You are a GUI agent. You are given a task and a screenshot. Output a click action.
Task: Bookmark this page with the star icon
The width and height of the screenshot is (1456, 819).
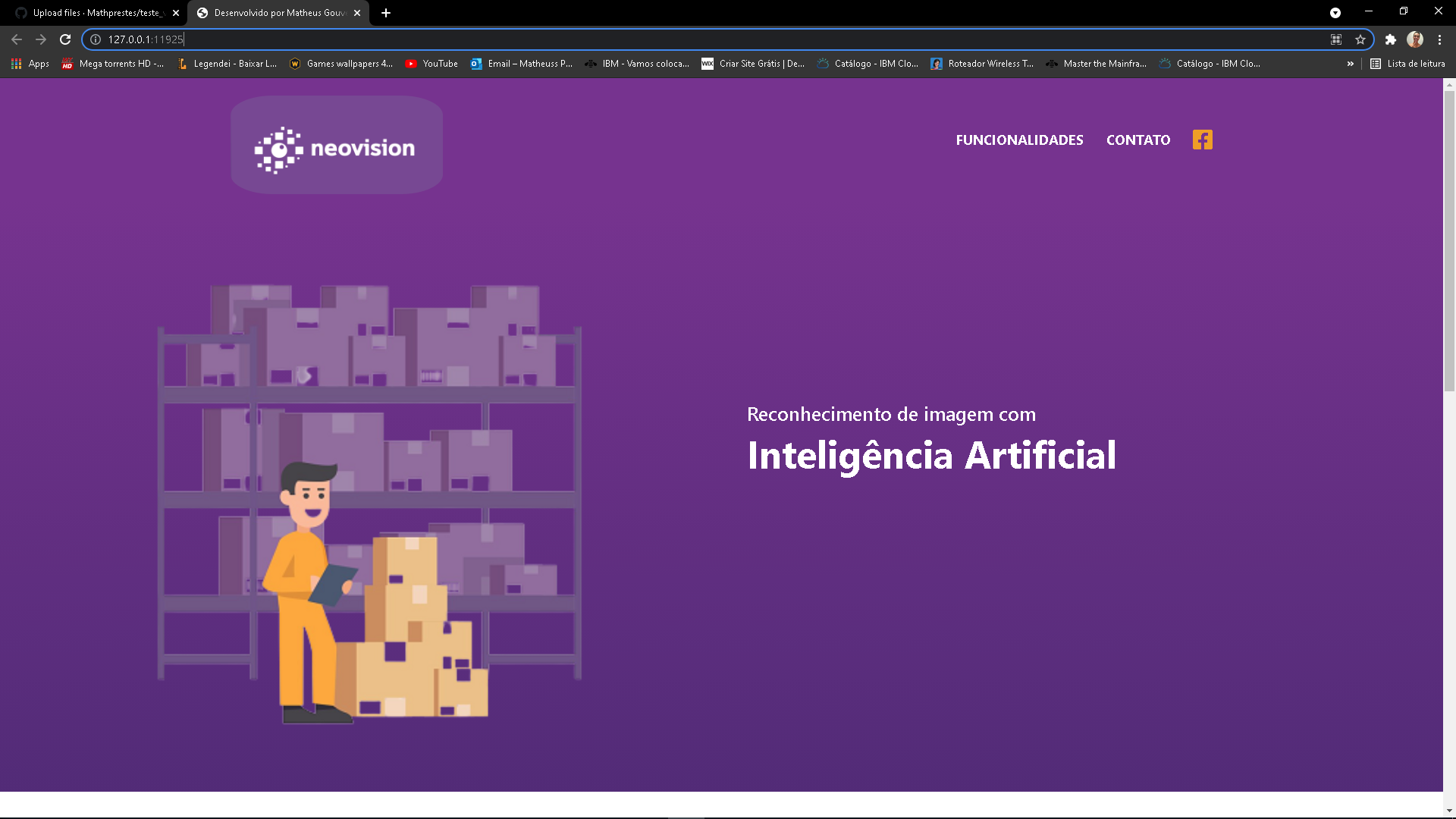coord(1360,39)
